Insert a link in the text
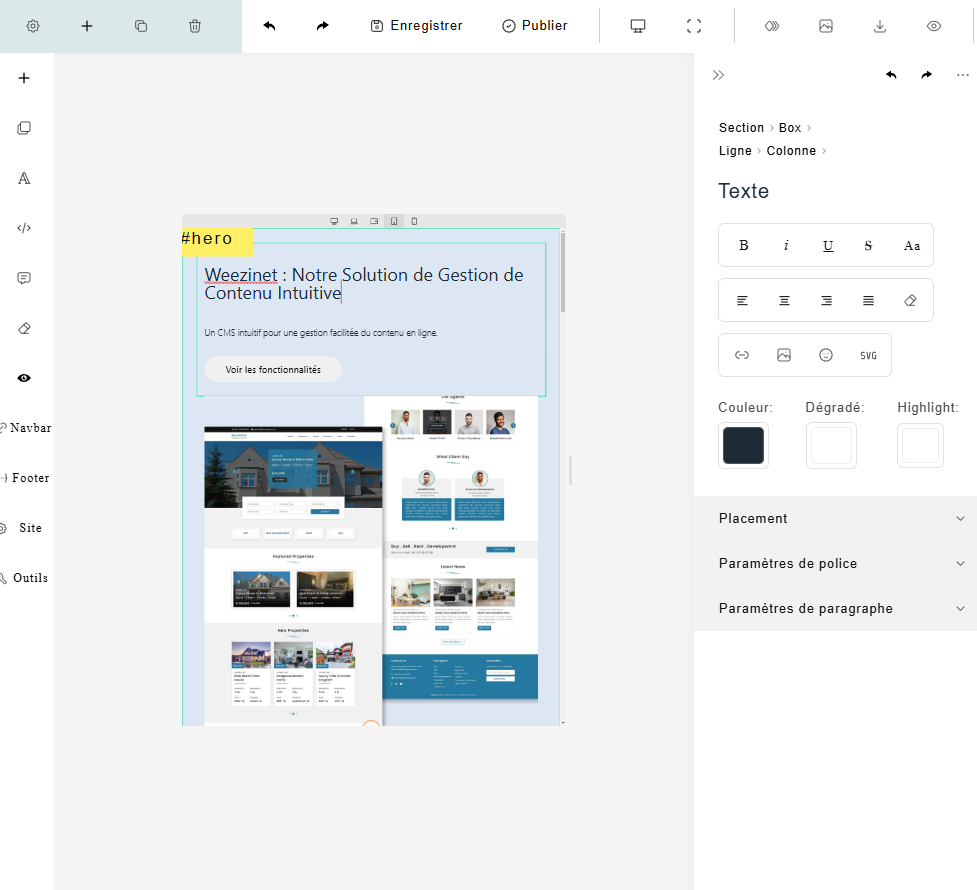This screenshot has height=890, width=977. tap(741, 355)
